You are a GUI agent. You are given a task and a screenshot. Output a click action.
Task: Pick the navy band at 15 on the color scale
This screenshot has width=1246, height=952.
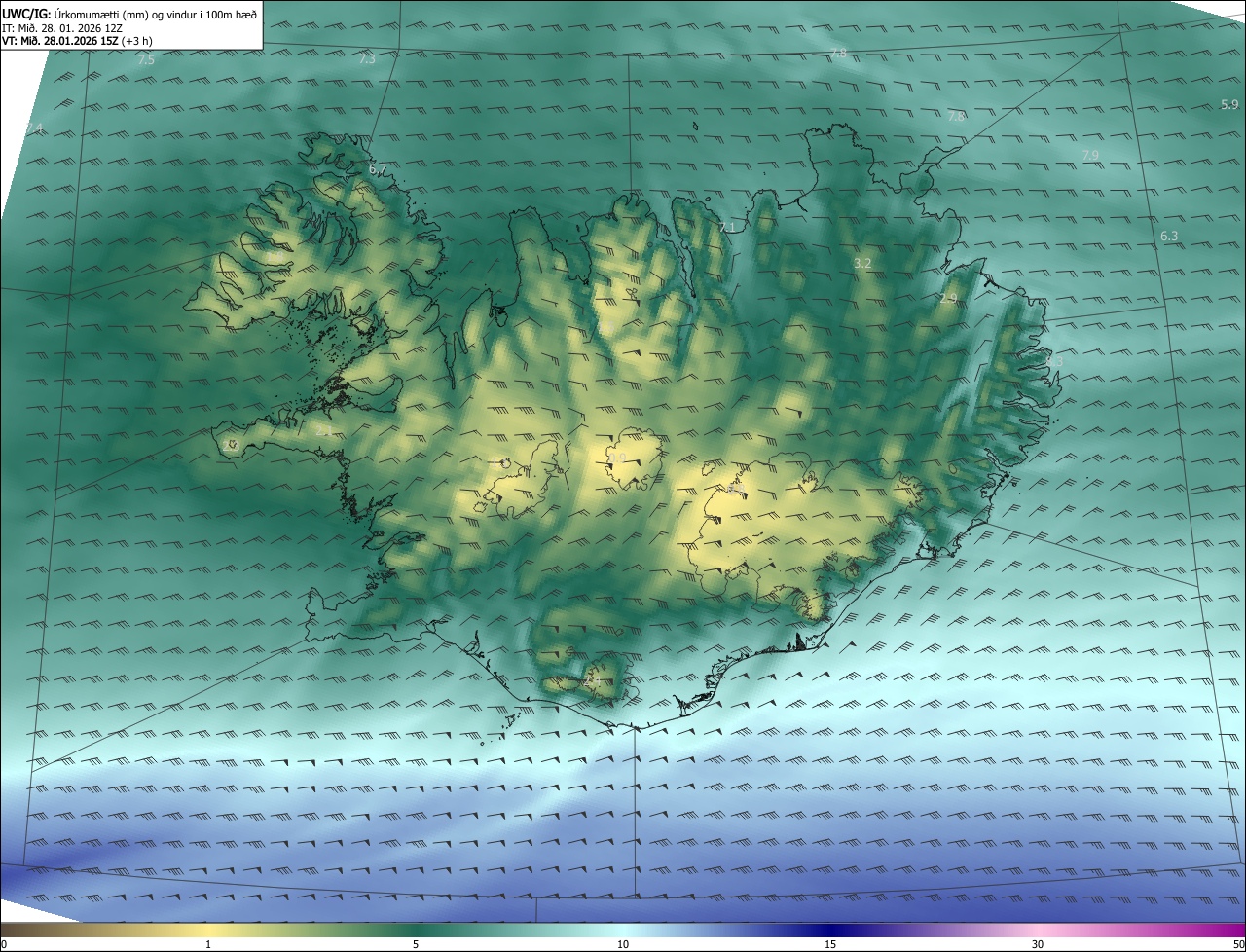pos(830,930)
